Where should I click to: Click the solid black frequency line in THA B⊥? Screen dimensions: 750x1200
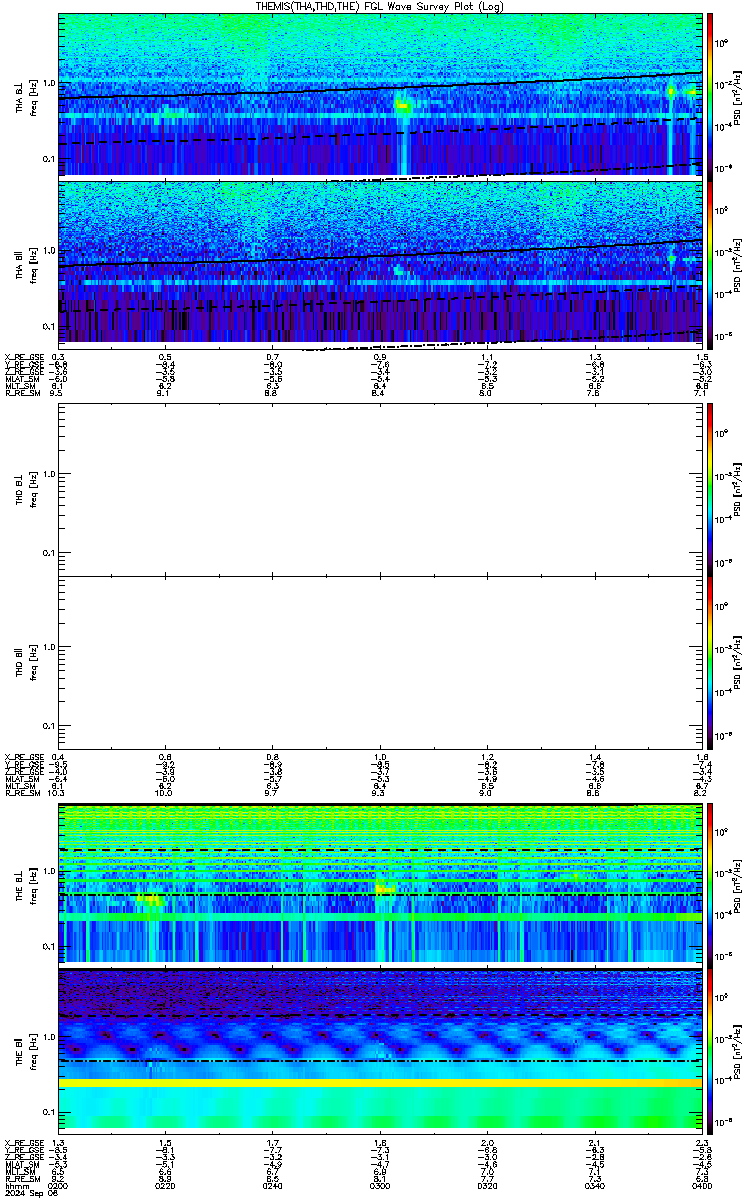pos(380,87)
